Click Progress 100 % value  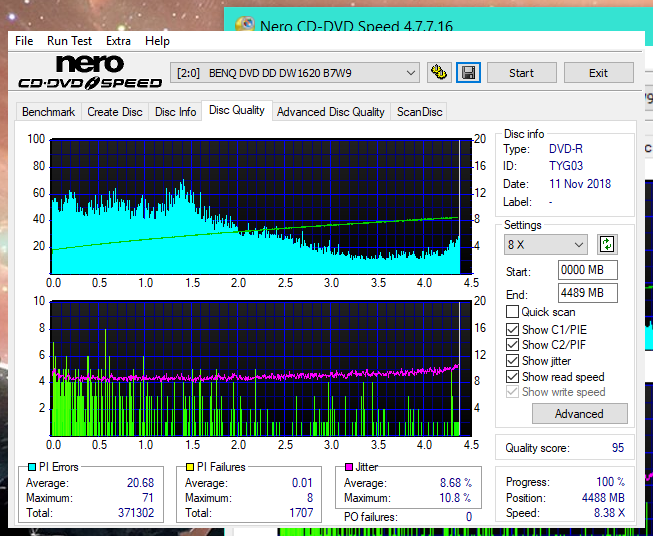click(611, 482)
